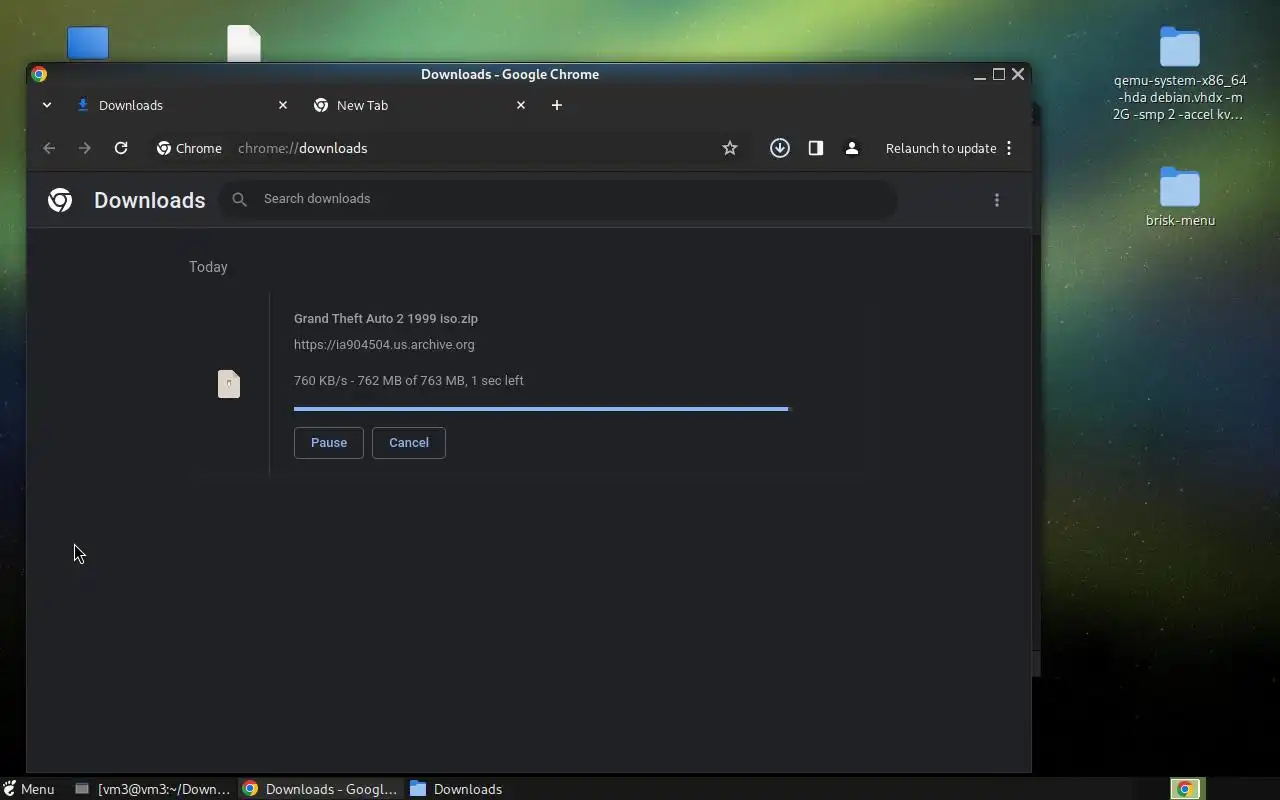Screen dimensions: 1280x800
Task: Cancel the Grand Theft Auto download
Action: coord(409,443)
